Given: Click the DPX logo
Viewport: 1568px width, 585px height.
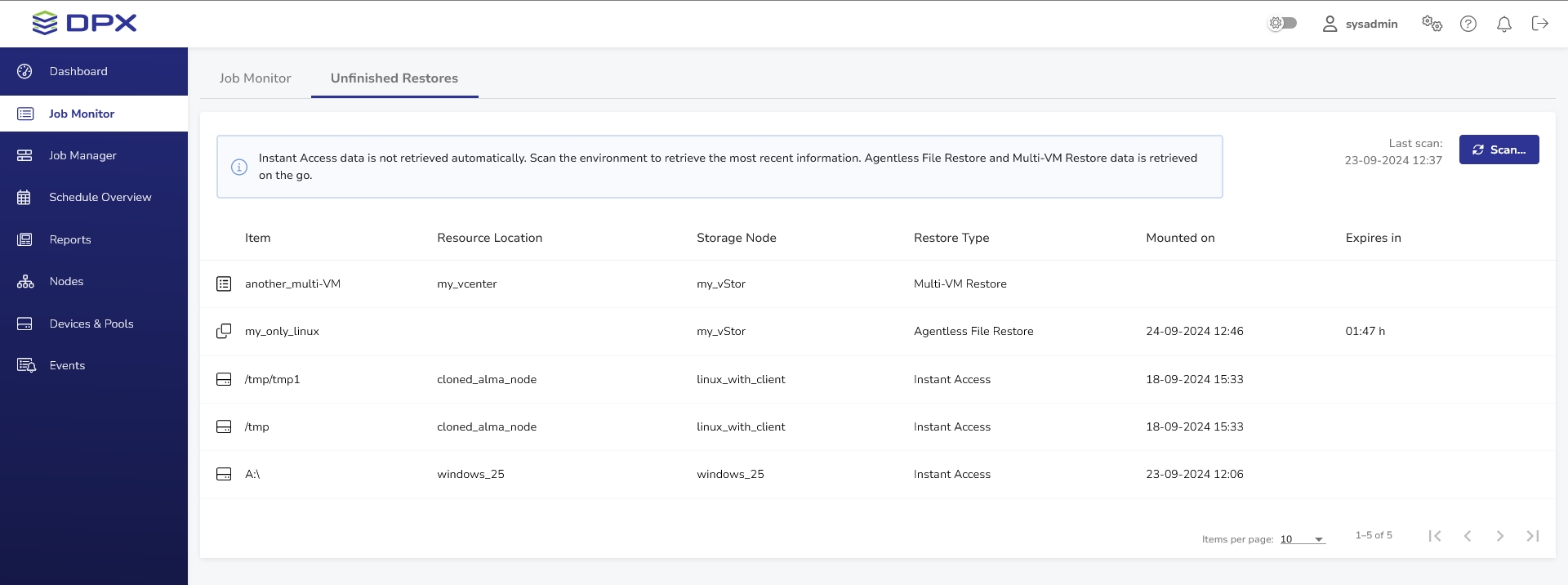Looking at the screenshot, I should click(x=84, y=23).
